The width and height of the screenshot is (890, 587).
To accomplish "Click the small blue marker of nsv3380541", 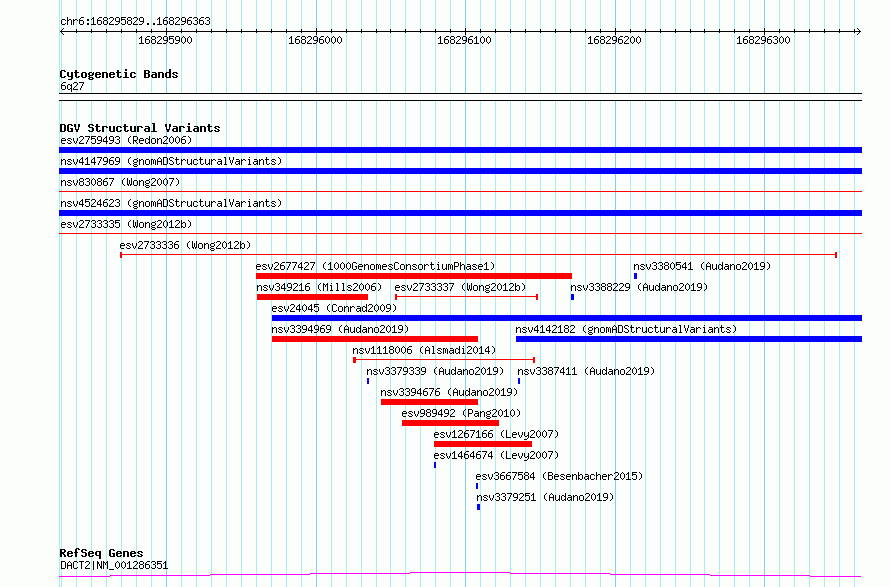I will point(635,276).
